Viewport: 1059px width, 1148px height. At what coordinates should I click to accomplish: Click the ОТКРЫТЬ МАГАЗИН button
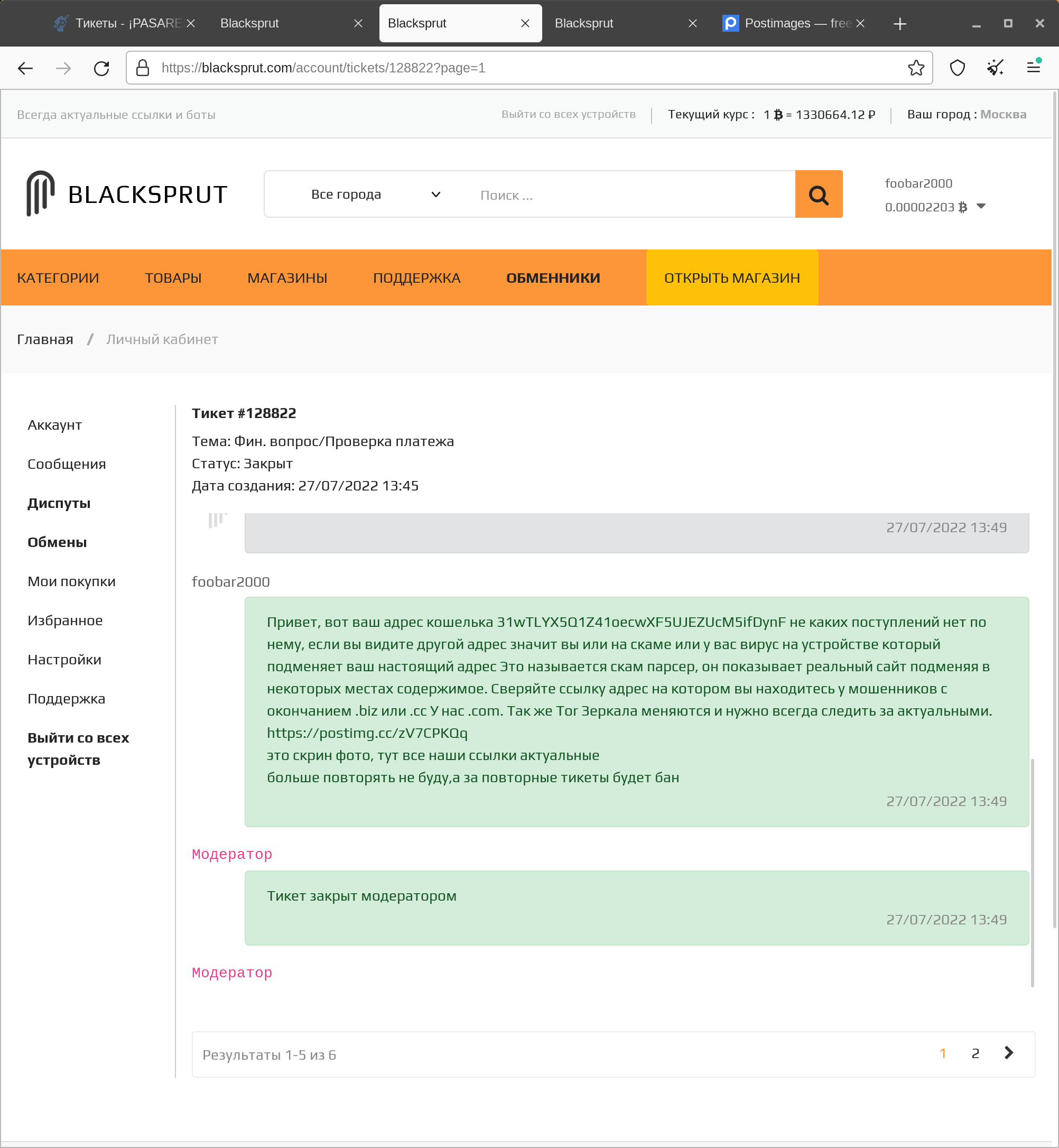[x=732, y=278]
